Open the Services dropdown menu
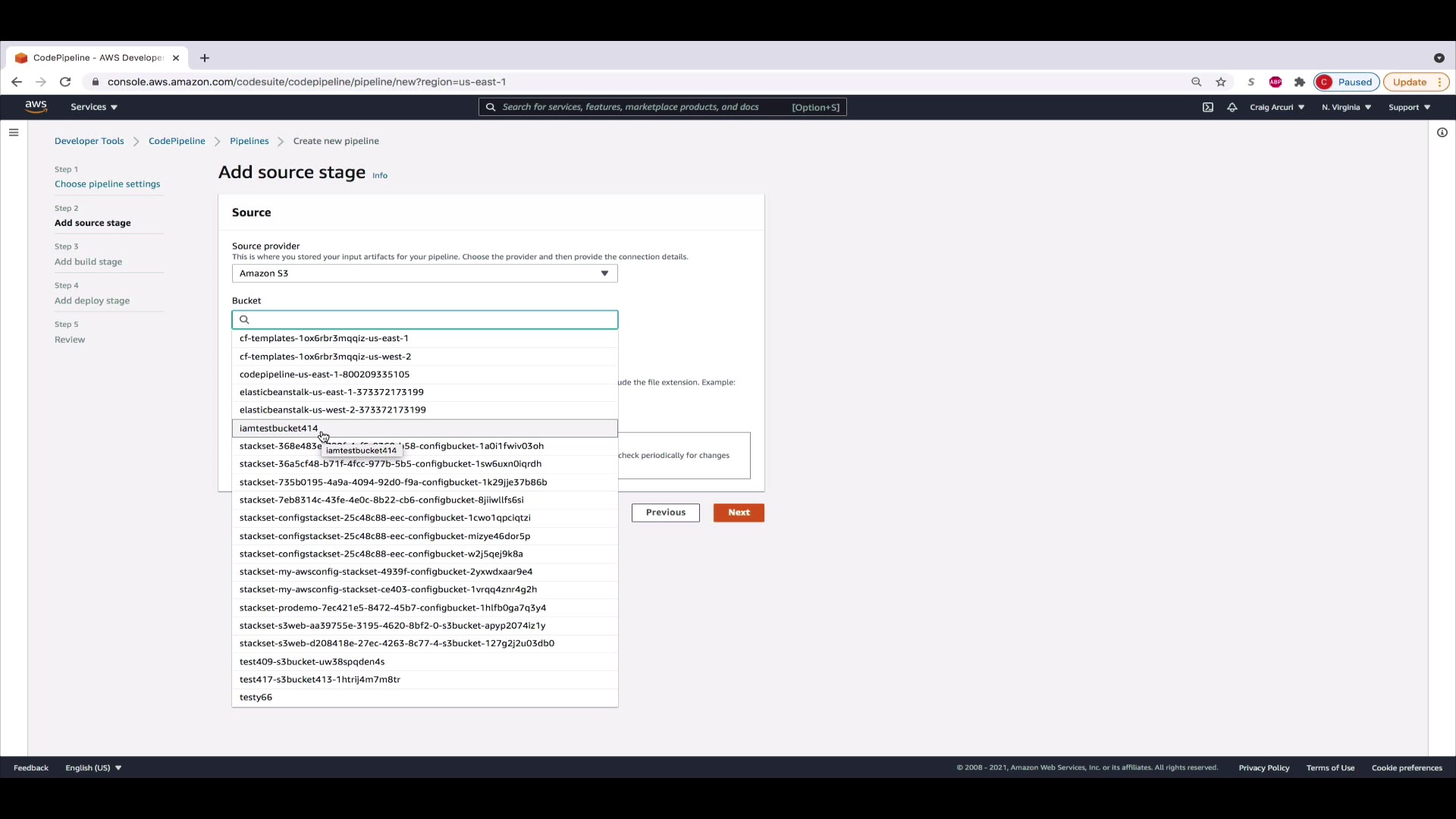The height and width of the screenshot is (819, 1456). tap(94, 107)
